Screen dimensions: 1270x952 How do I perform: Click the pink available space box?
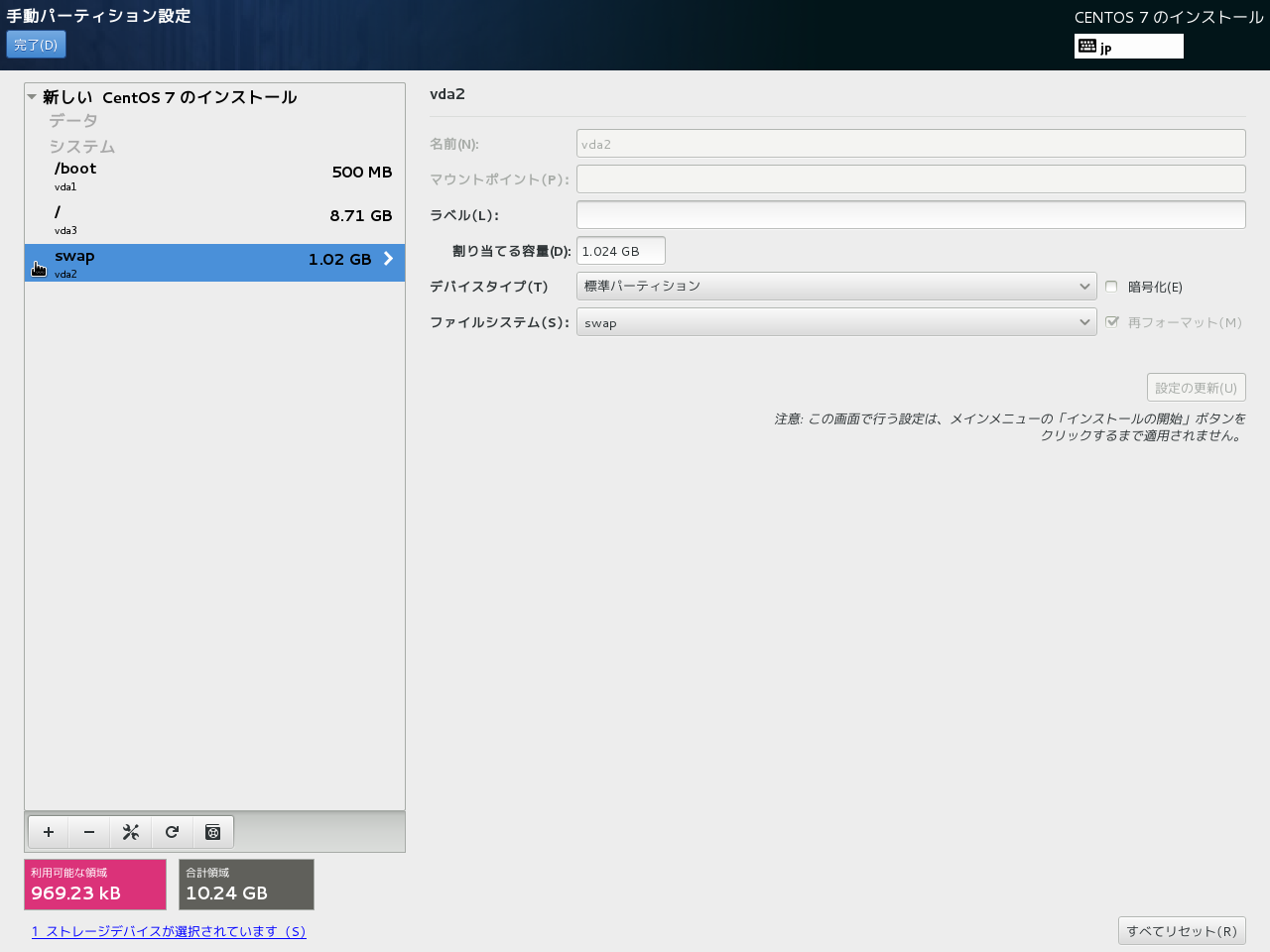click(x=95, y=884)
